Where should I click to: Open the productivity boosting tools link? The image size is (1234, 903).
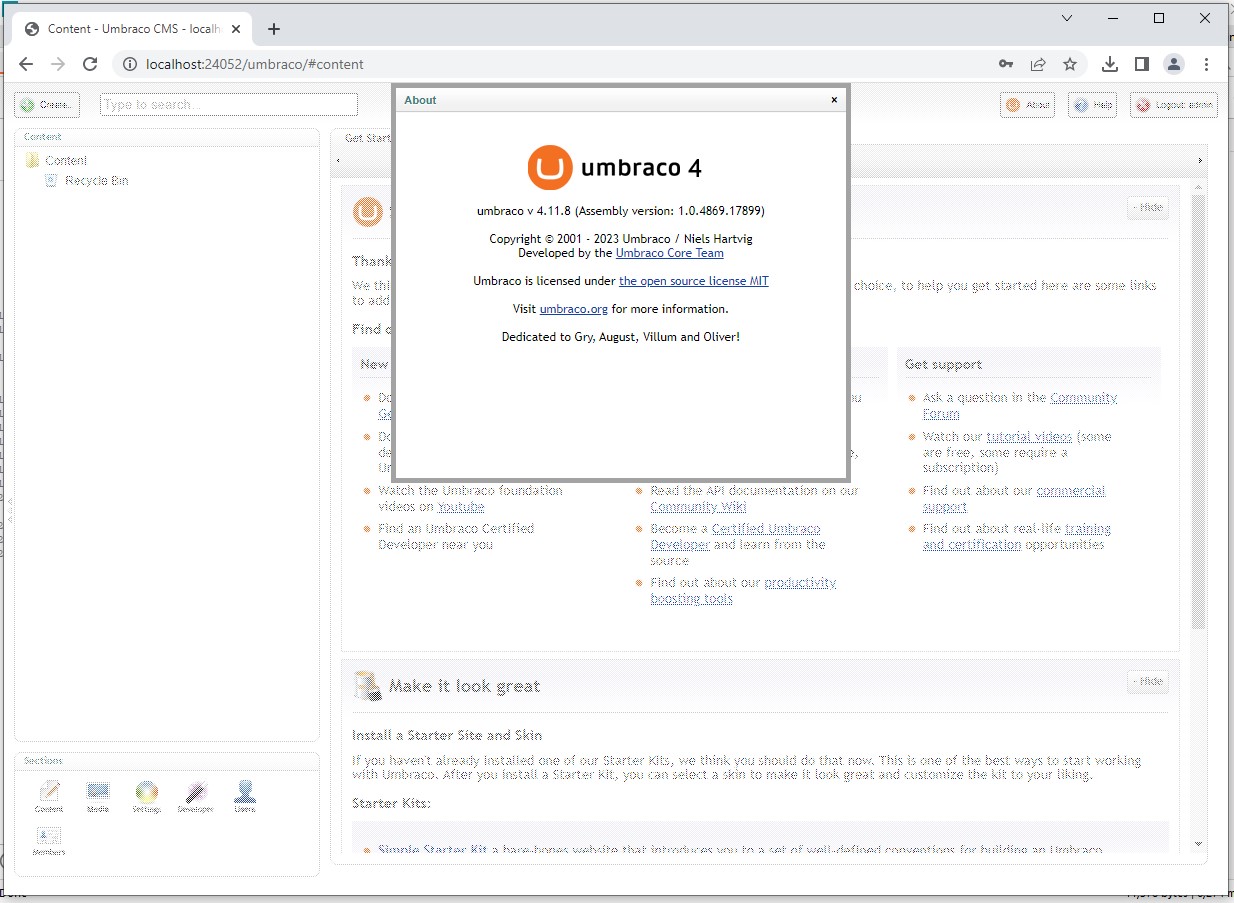pyautogui.click(x=743, y=591)
